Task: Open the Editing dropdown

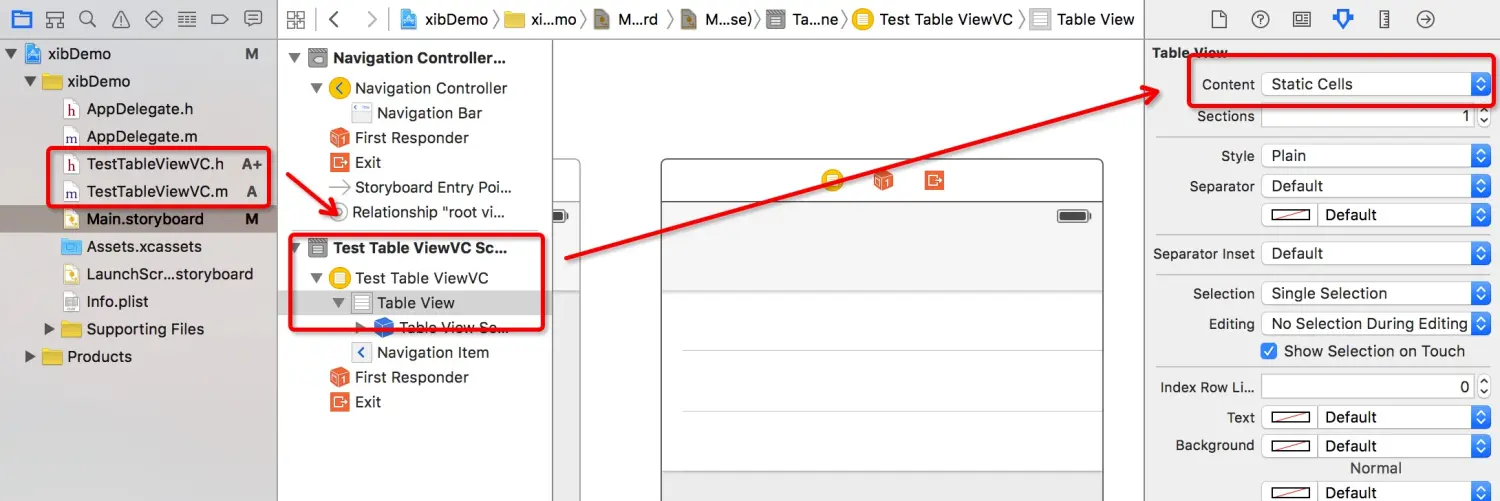Action: pyautogui.click(x=1376, y=324)
